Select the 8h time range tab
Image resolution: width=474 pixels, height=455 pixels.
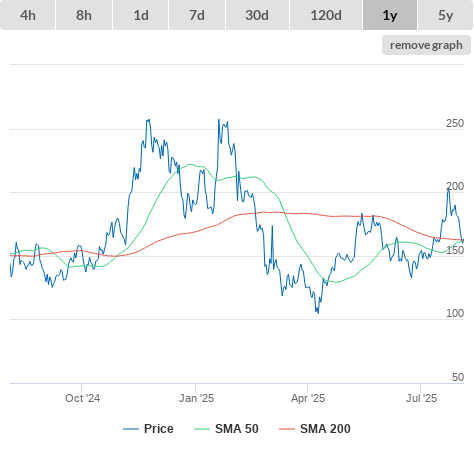tap(84, 15)
